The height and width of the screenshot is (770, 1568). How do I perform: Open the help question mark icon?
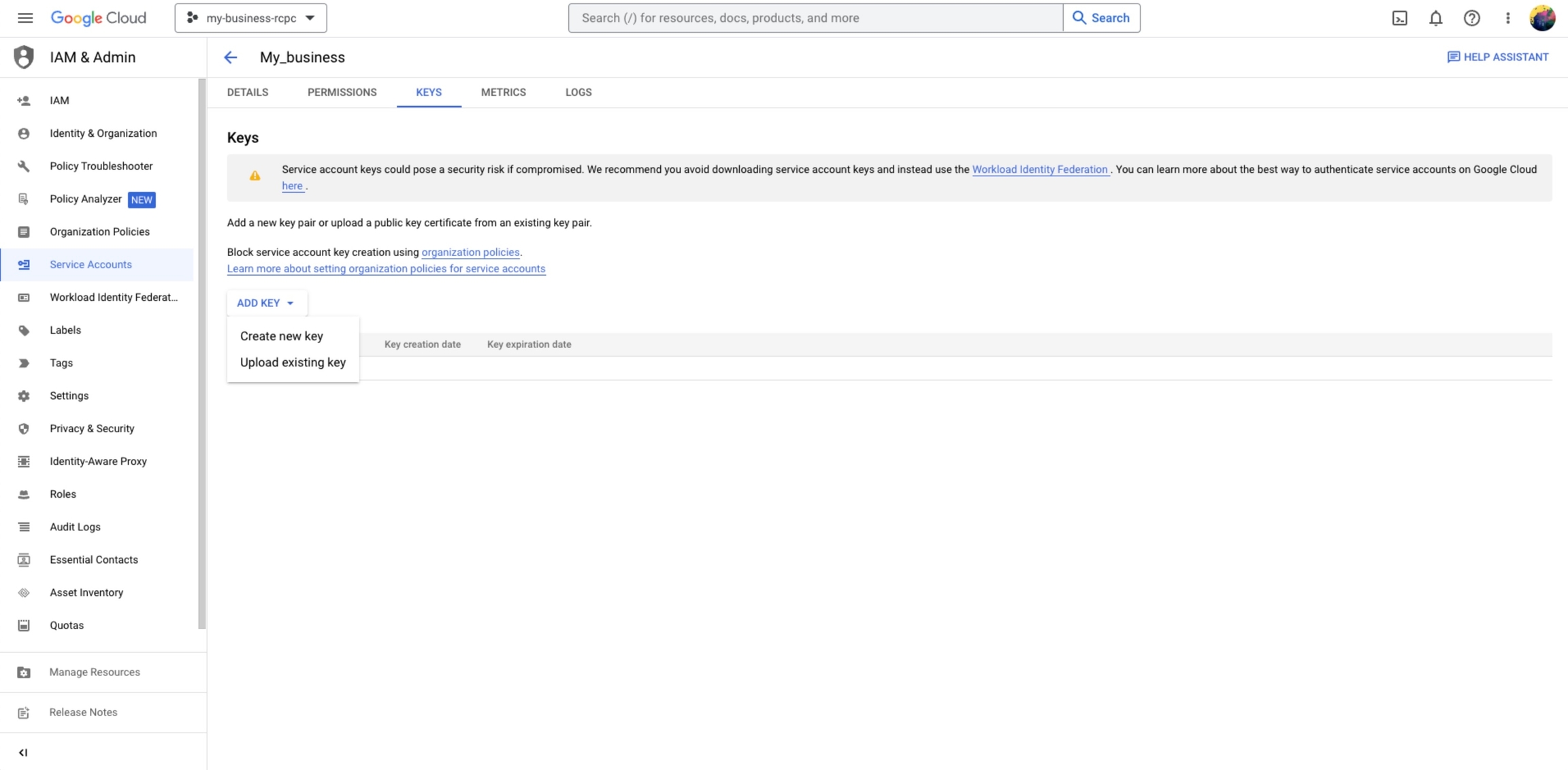pyautogui.click(x=1471, y=18)
